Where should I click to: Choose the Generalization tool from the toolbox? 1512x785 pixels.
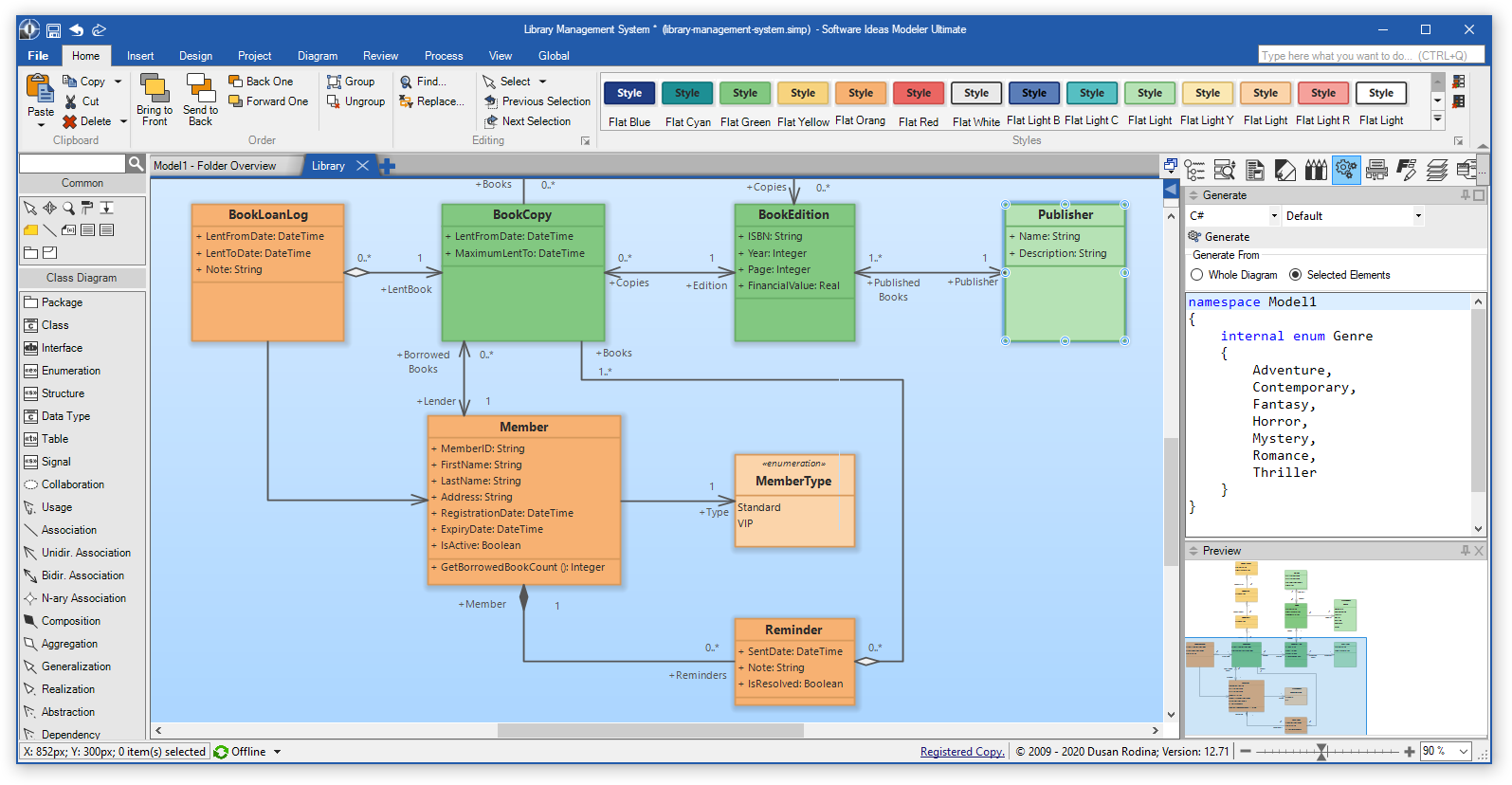coord(76,666)
